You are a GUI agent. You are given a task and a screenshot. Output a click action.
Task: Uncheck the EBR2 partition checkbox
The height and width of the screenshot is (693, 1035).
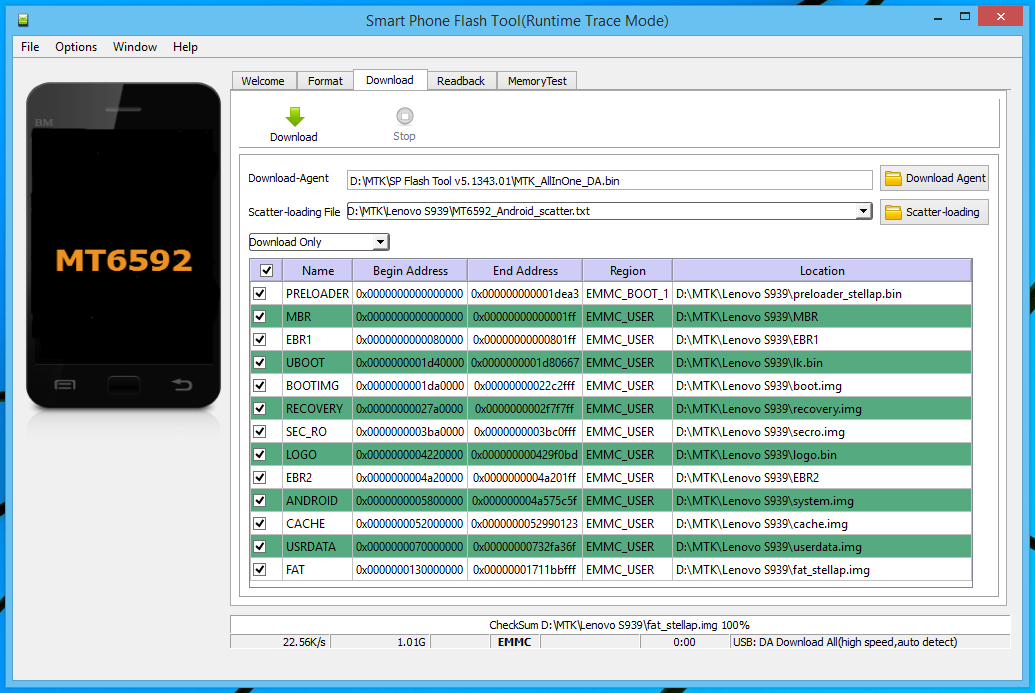pos(260,478)
